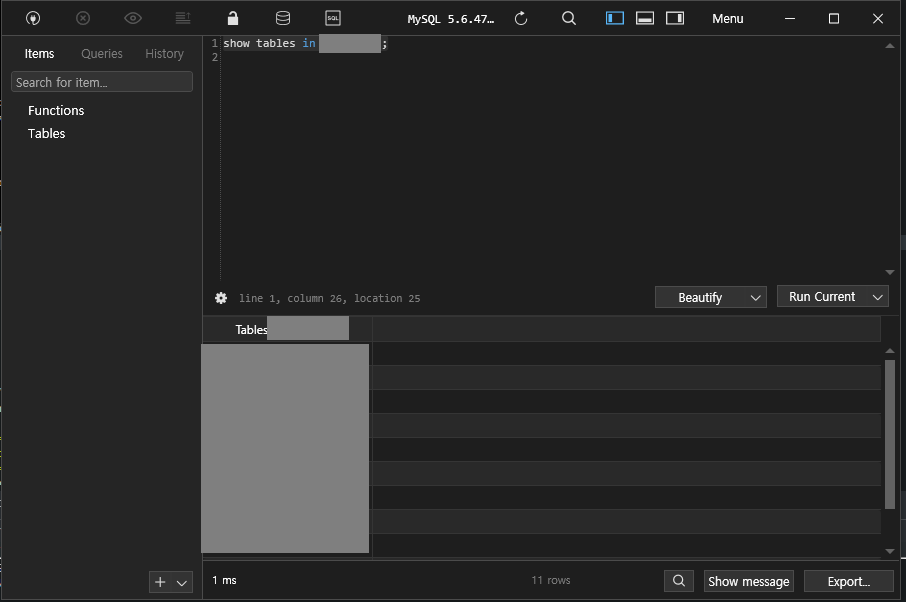Click the eye visibility icon in the toolbar
Viewport: 906px width, 602px height.
132,18
